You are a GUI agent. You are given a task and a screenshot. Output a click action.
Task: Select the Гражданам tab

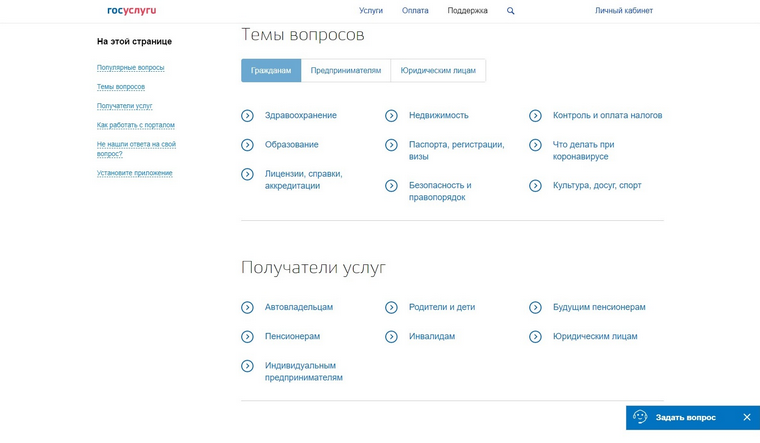point(271,70)
